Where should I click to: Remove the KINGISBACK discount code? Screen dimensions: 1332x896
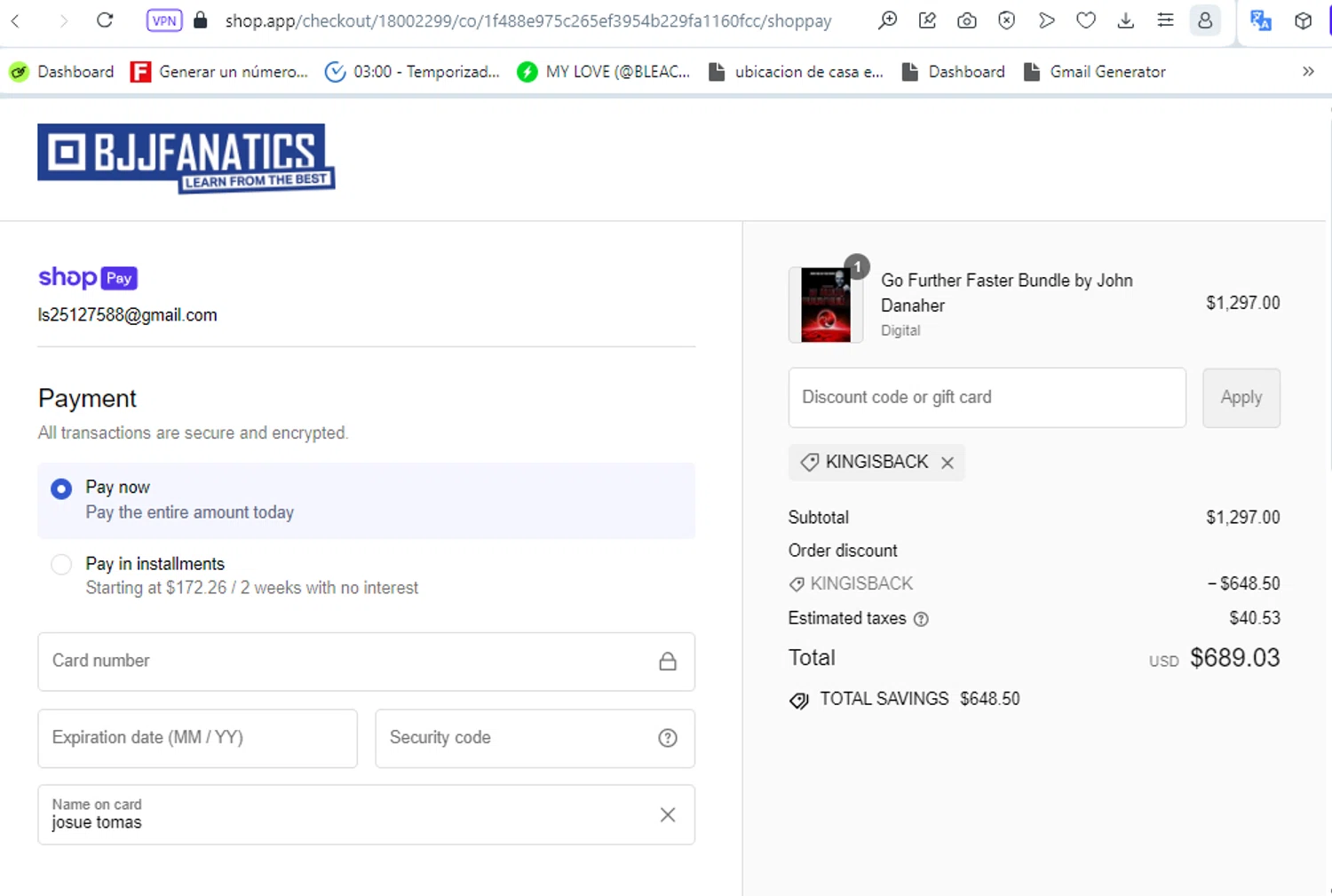(947, 463)
